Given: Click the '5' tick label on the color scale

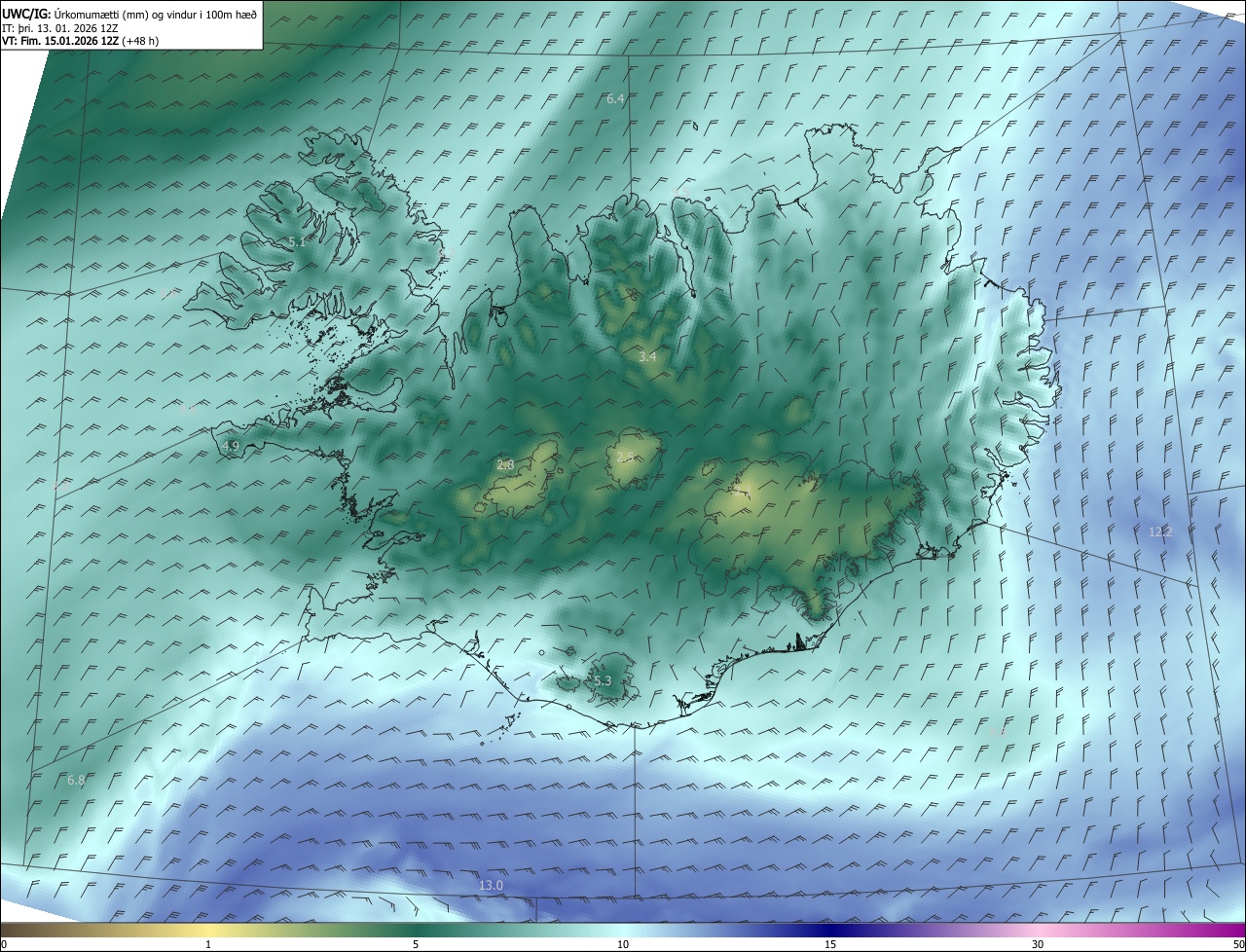Looking at the screenshot, I should click(416, 944).
